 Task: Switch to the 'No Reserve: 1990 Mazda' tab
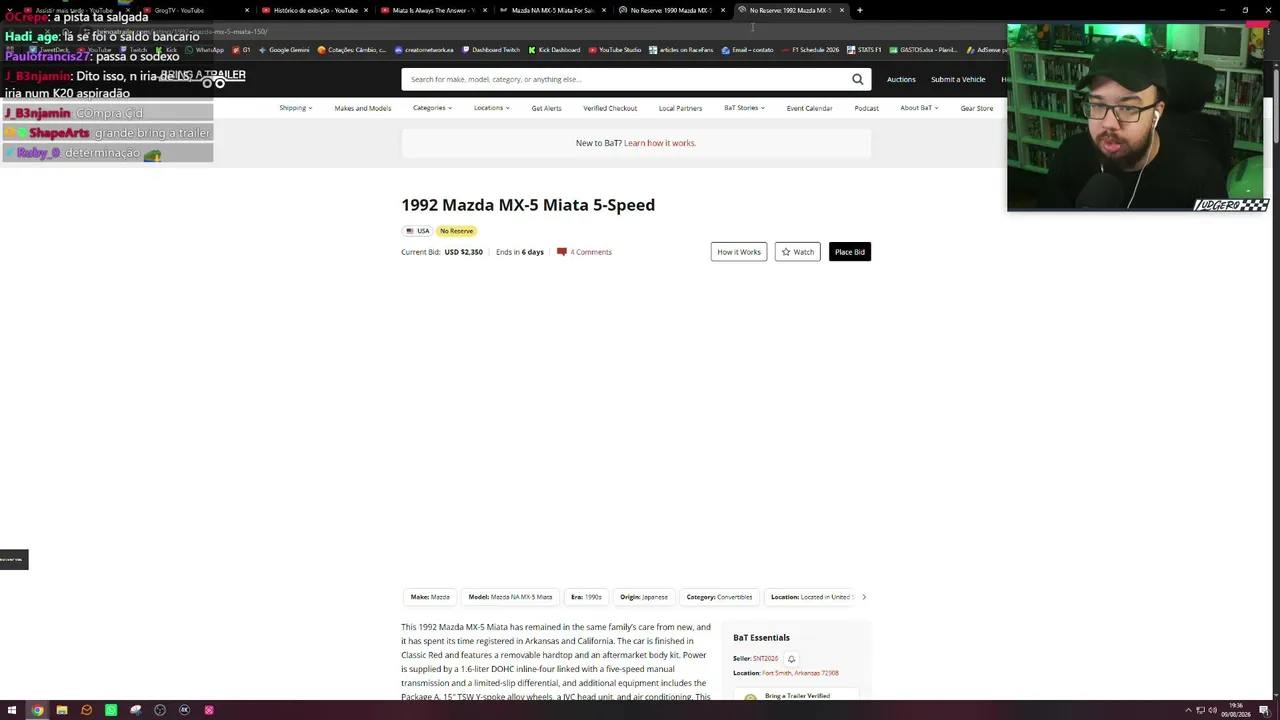(x=671, y=10)
